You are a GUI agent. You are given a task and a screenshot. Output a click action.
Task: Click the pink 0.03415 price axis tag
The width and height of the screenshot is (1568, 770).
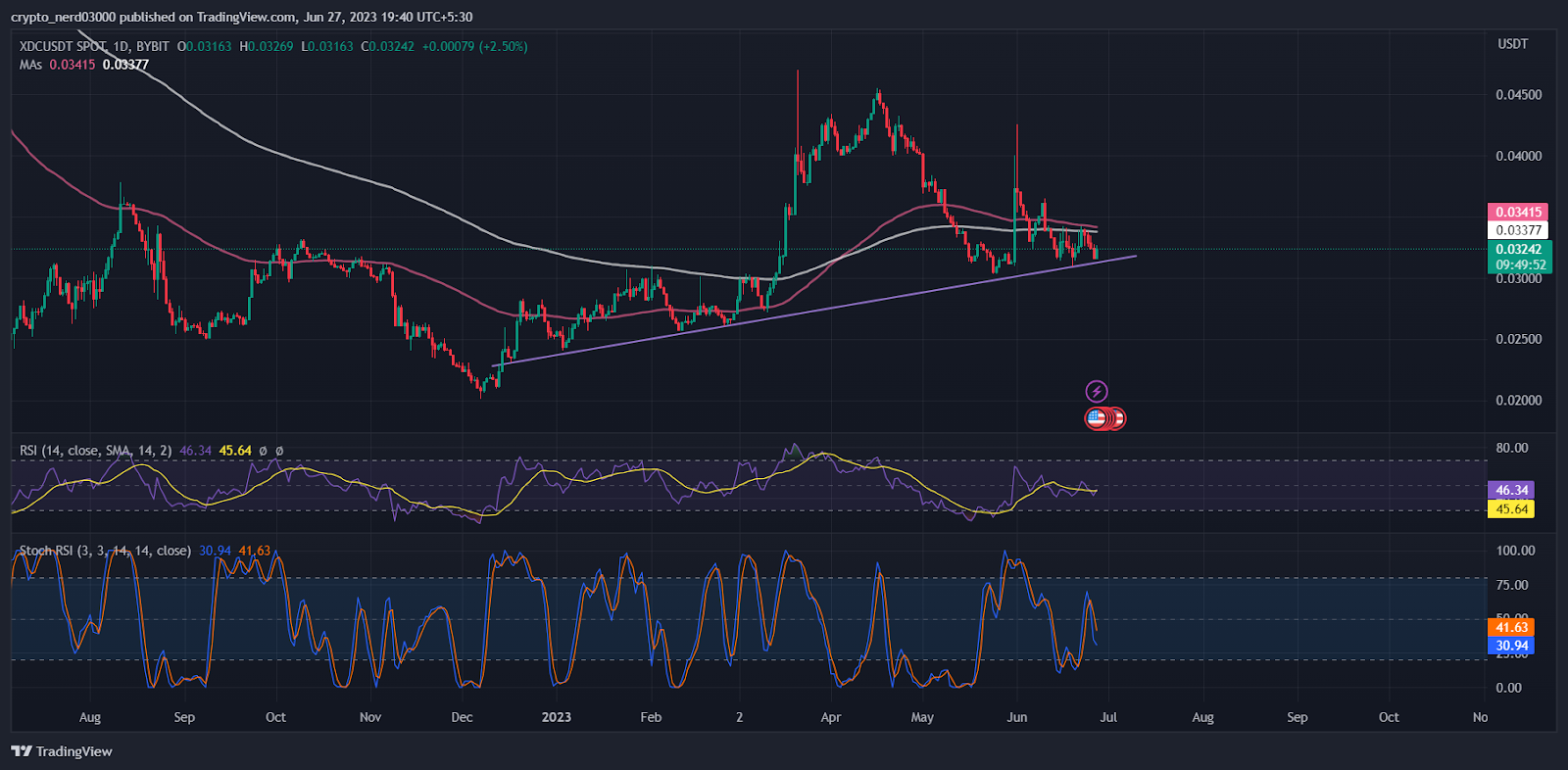(x=1518, y=212)
